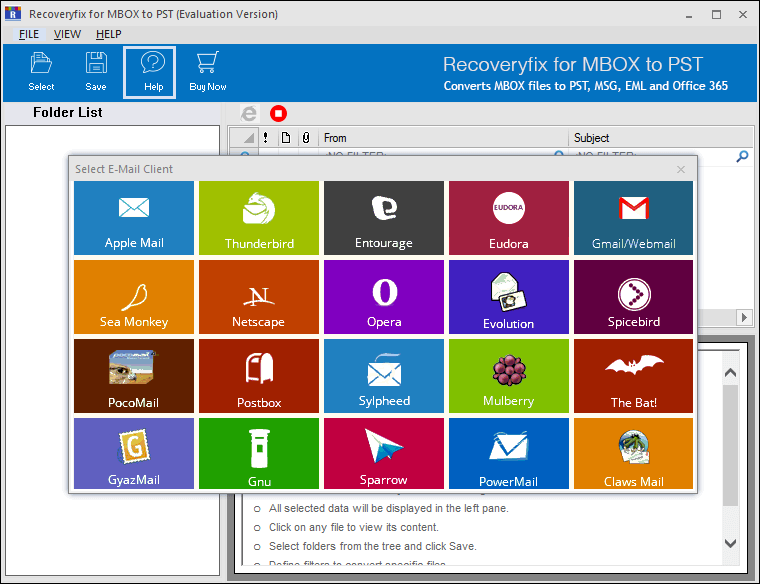Select the Sylpheed tile
Image resolution: width=760 pixels, height=584 pixels.
coord(384,376)
